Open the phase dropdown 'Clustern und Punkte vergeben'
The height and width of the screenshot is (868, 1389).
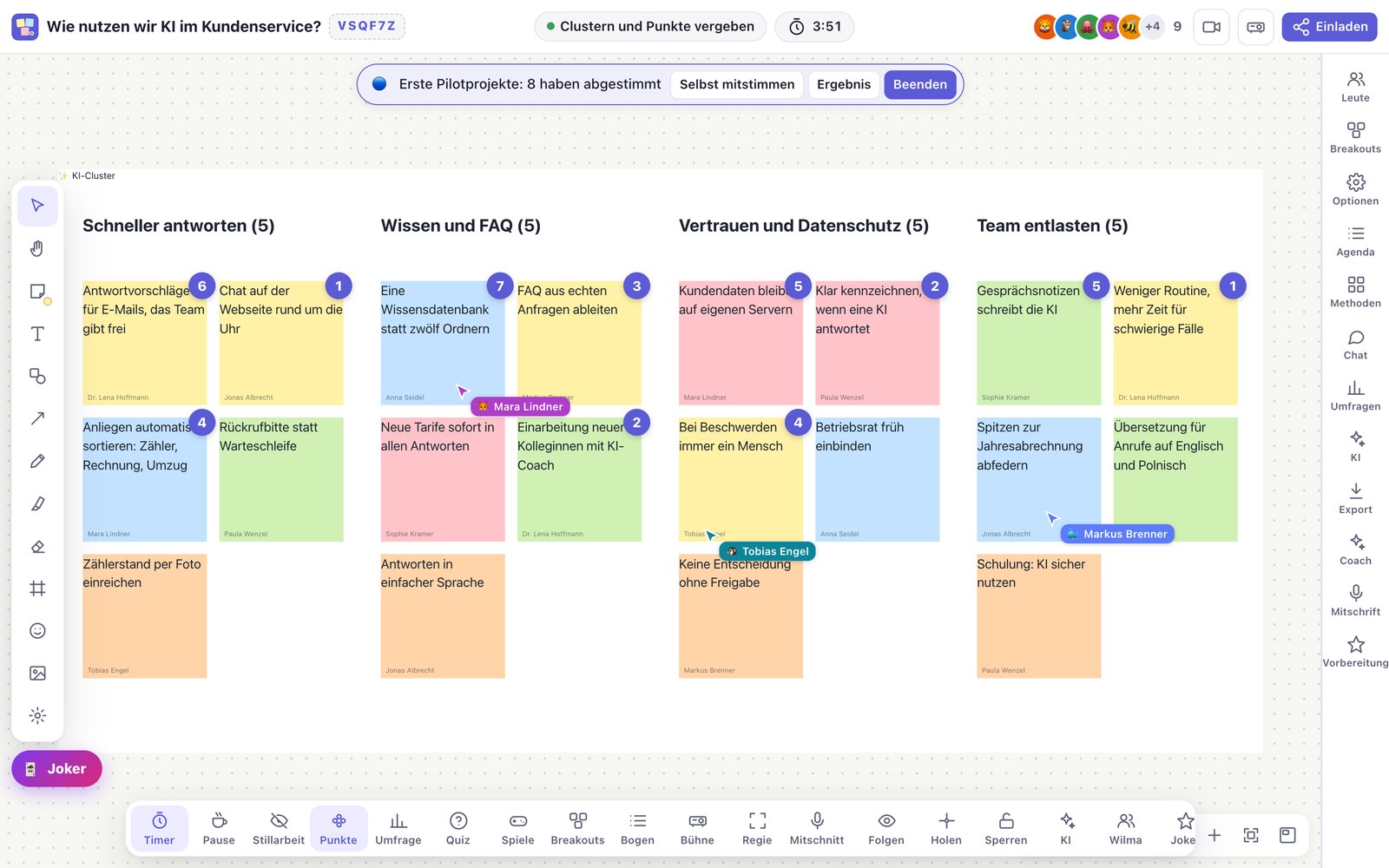click(x=650, y=27)
